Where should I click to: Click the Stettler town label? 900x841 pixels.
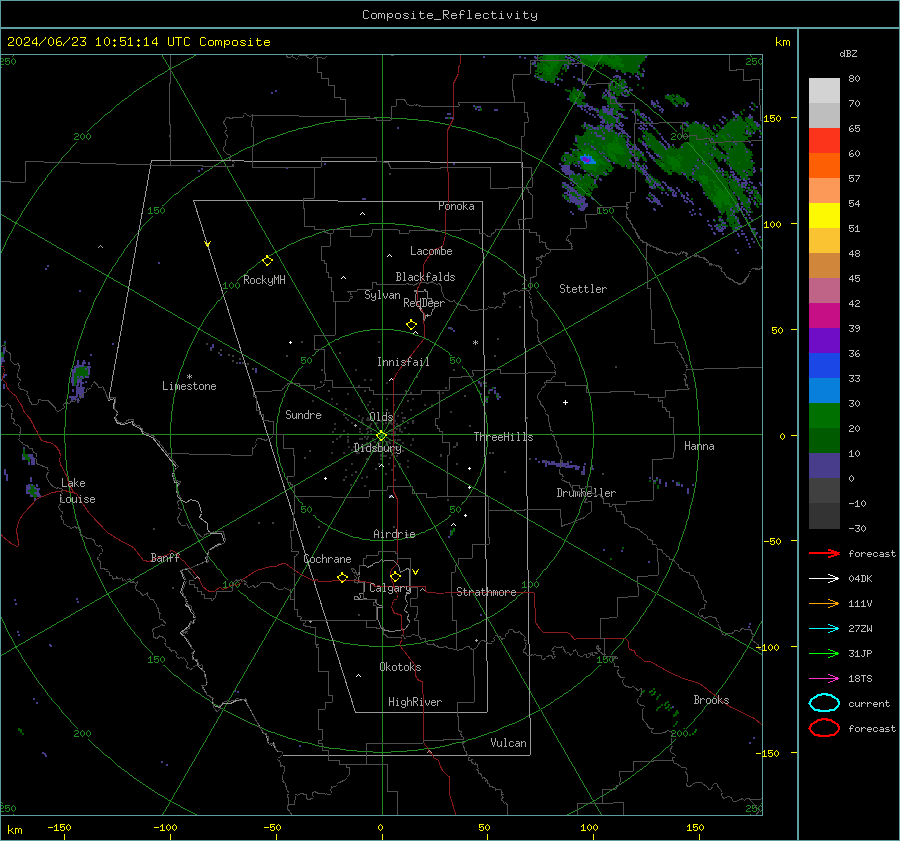(583, 289)
